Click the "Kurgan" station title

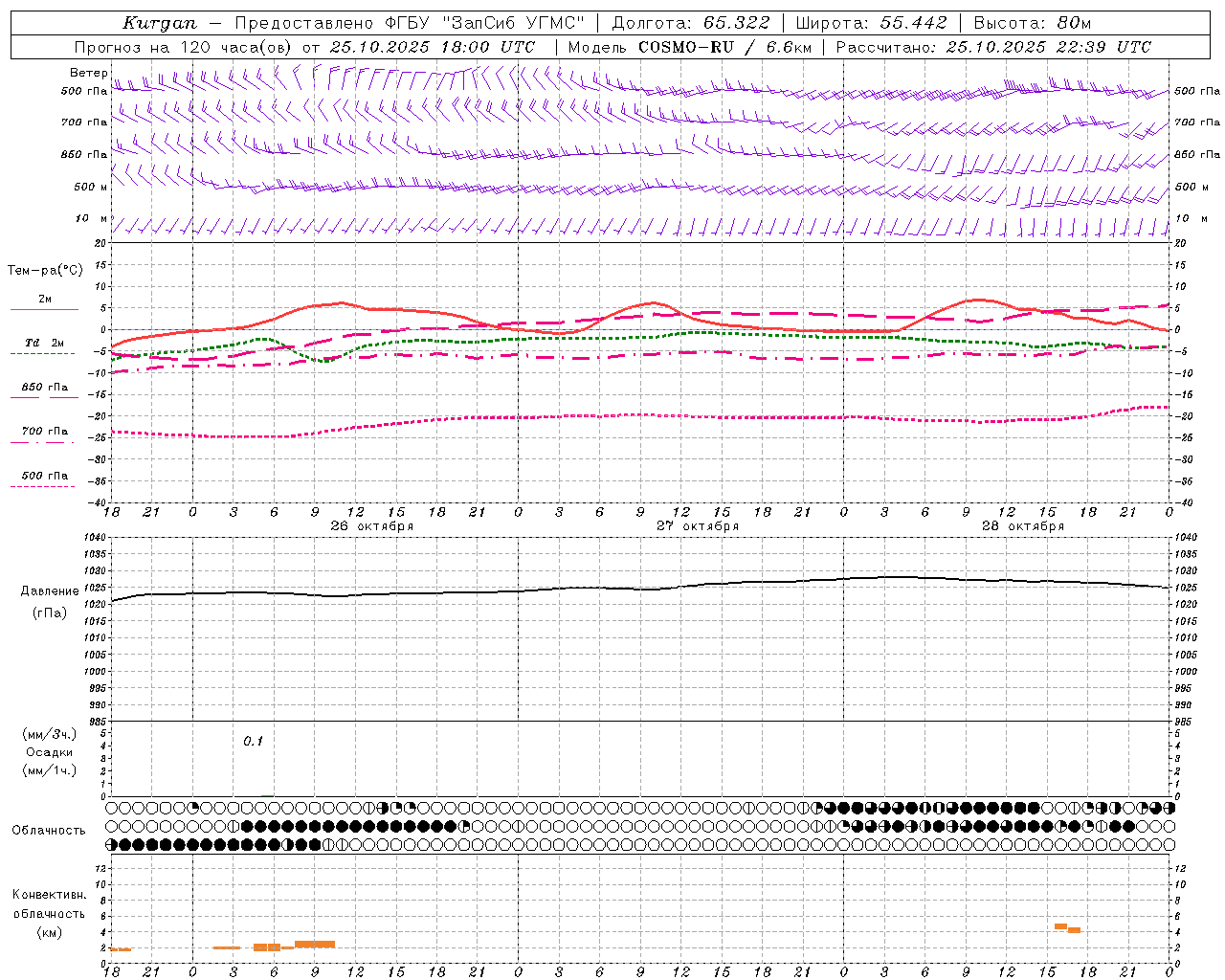160,23
